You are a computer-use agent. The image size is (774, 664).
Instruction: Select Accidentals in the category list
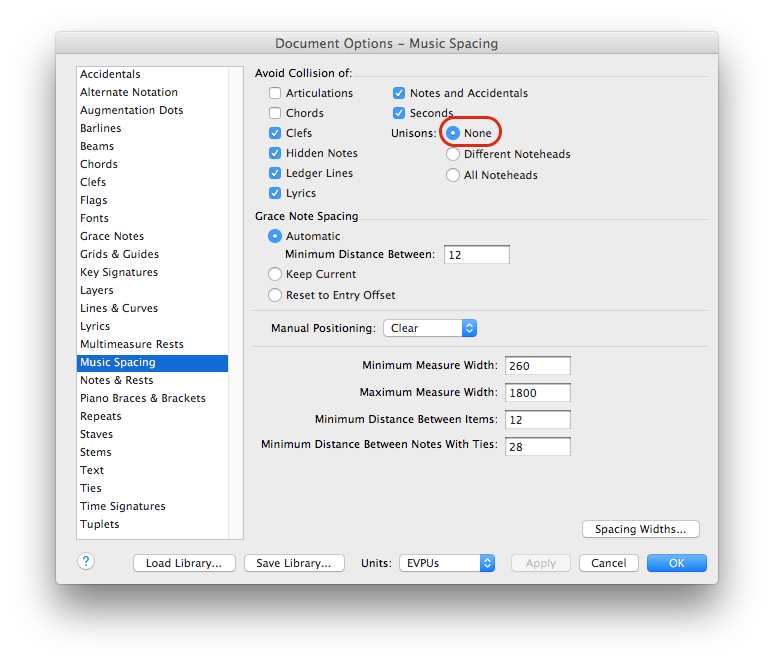(x=110, y=74)
